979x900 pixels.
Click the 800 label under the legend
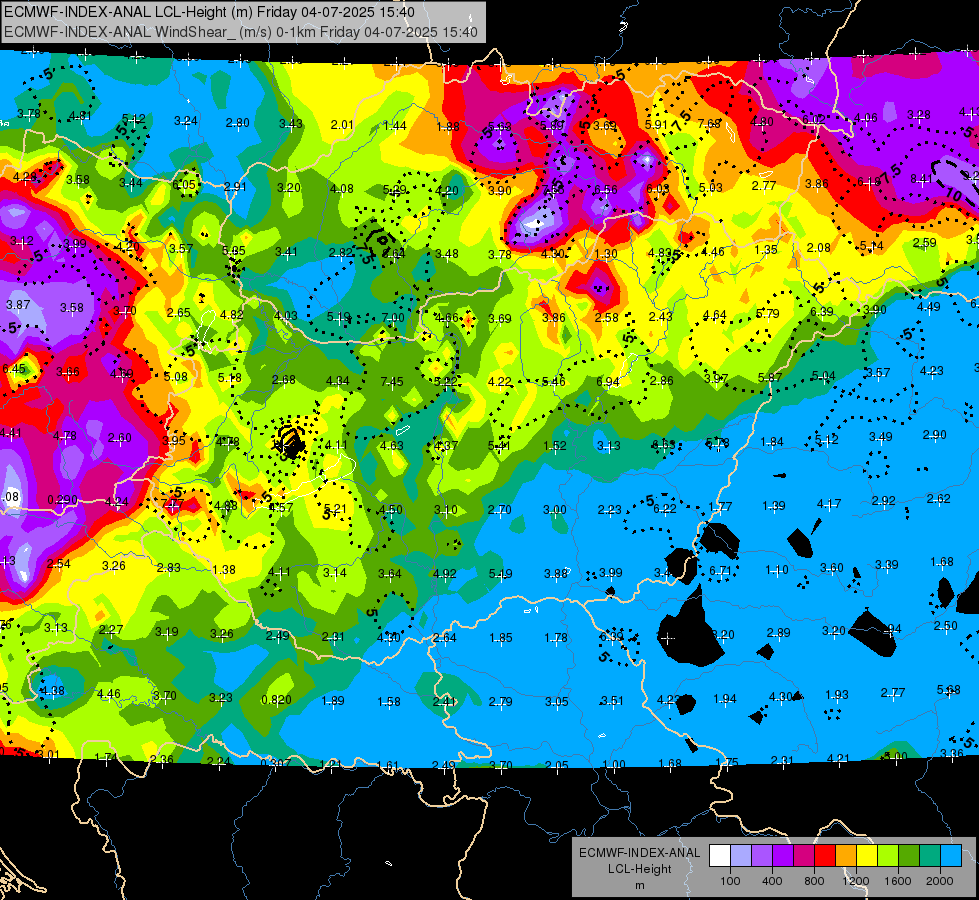(814, 881)
